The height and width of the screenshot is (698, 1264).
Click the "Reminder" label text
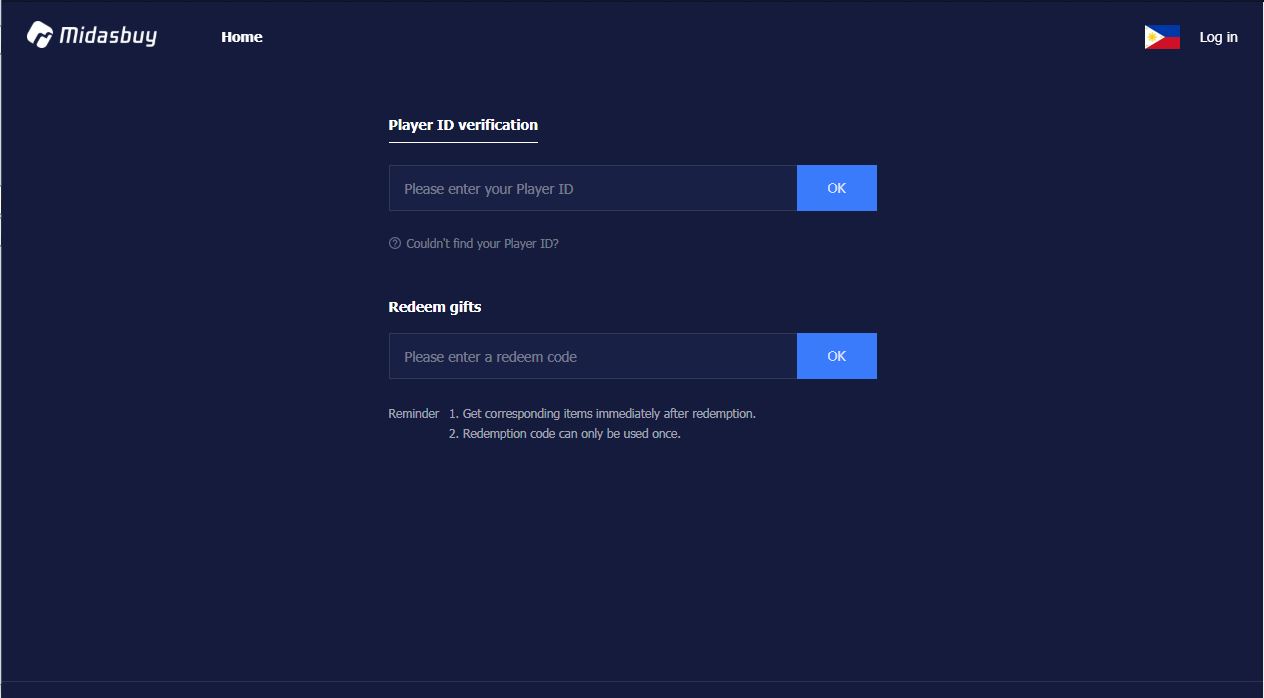[x=414, y=413]
